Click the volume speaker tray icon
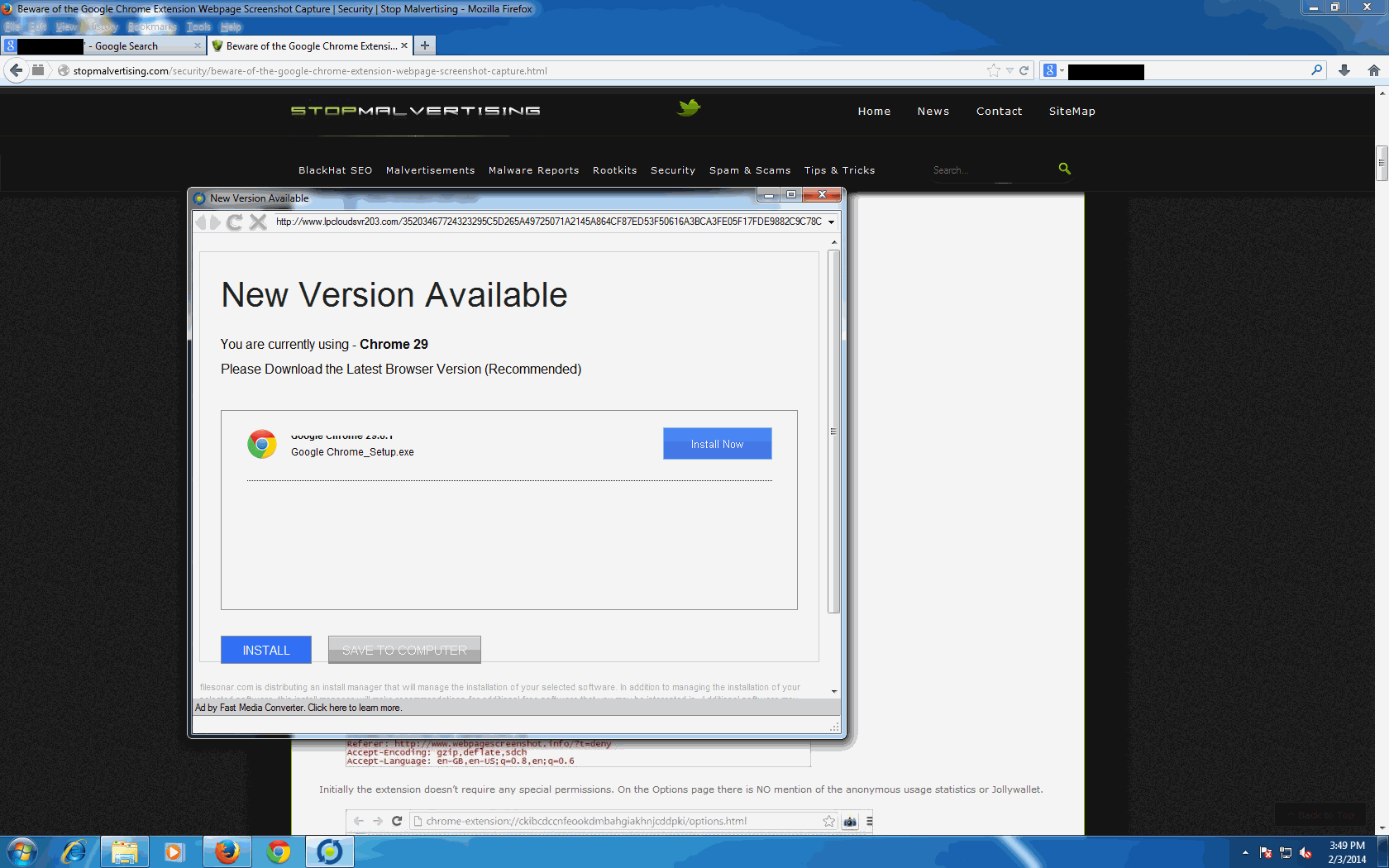 click(1305, 852)
